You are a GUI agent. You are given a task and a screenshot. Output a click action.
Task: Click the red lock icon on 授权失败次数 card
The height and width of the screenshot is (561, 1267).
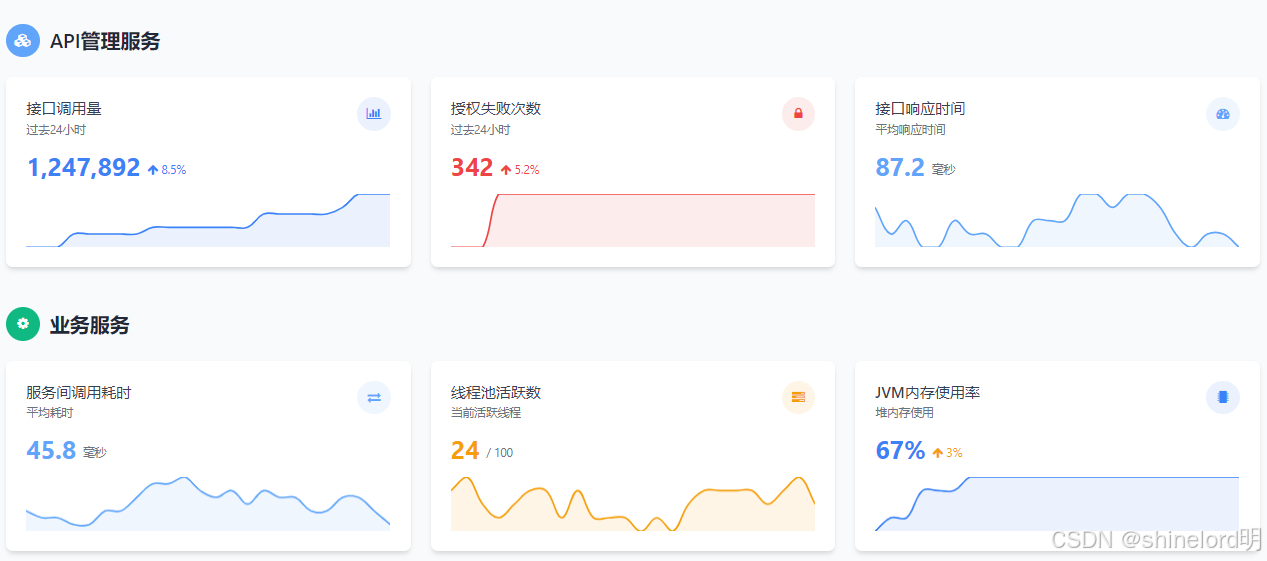point(798,114)
